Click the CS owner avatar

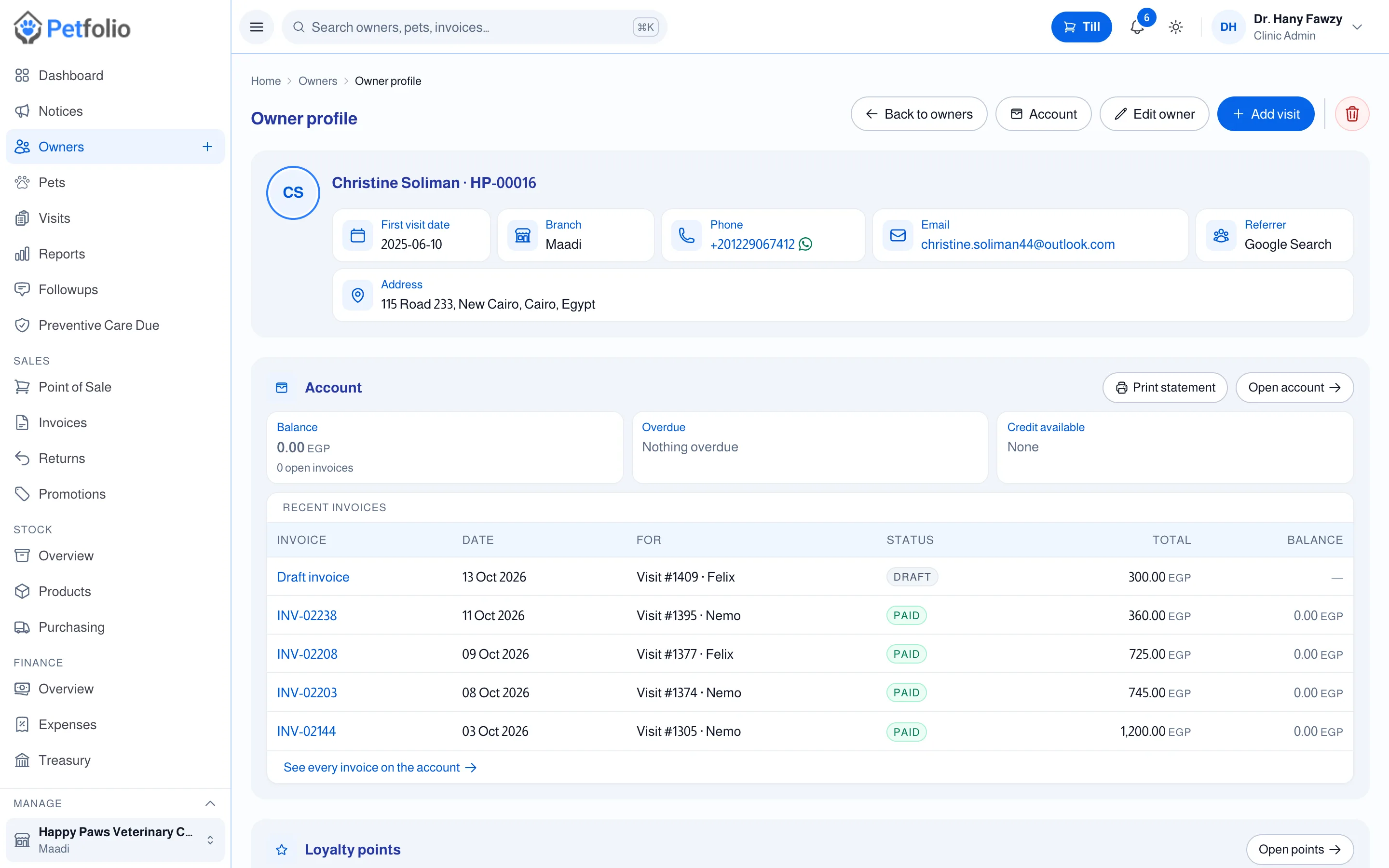point(293,193)
